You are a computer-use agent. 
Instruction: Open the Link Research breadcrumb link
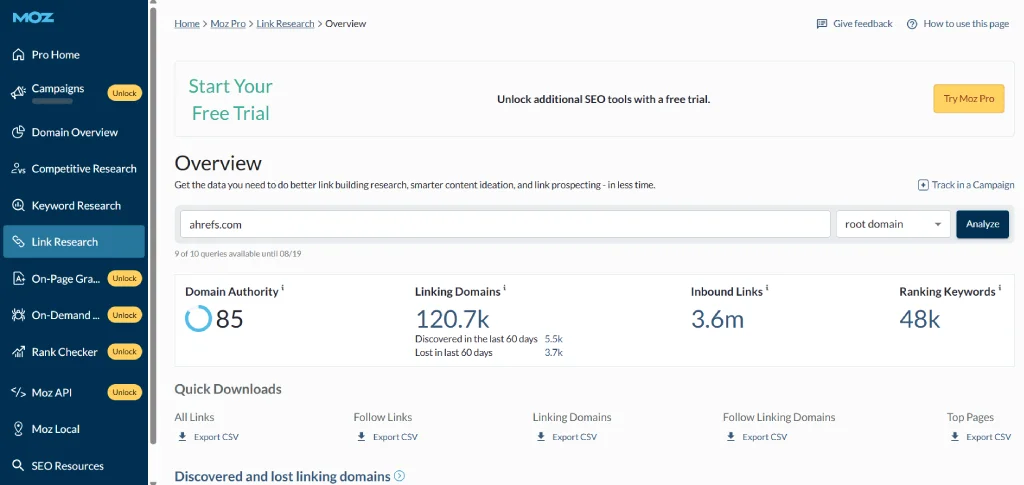[285, 23]
